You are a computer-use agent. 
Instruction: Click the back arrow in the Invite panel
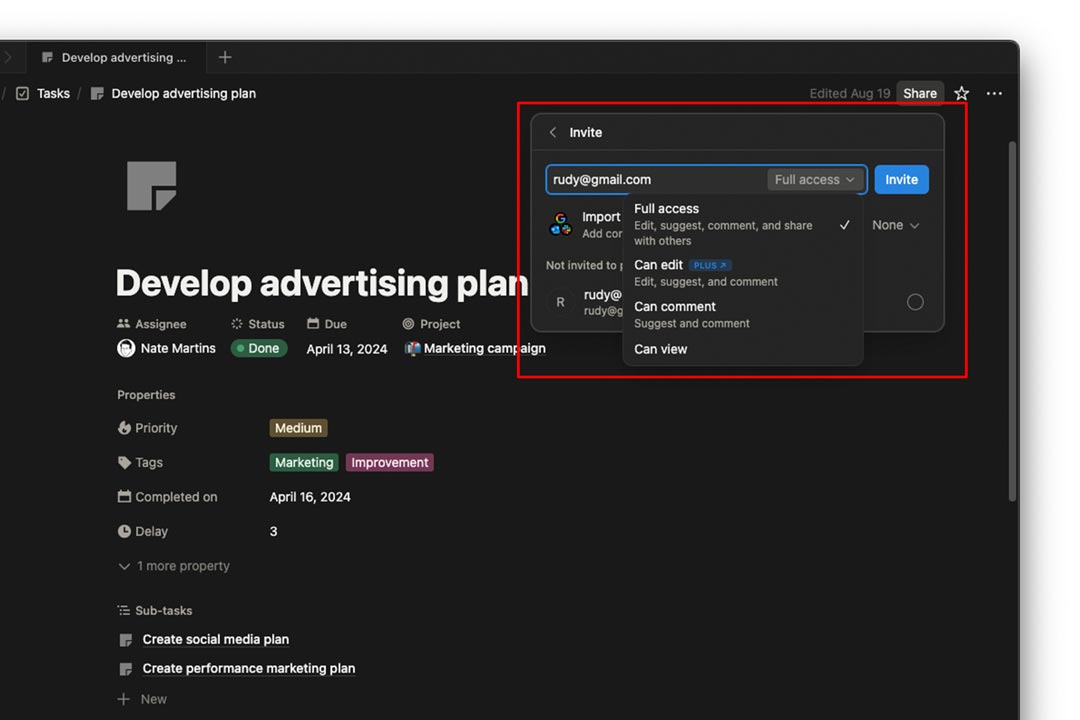[x=552, y=132]
